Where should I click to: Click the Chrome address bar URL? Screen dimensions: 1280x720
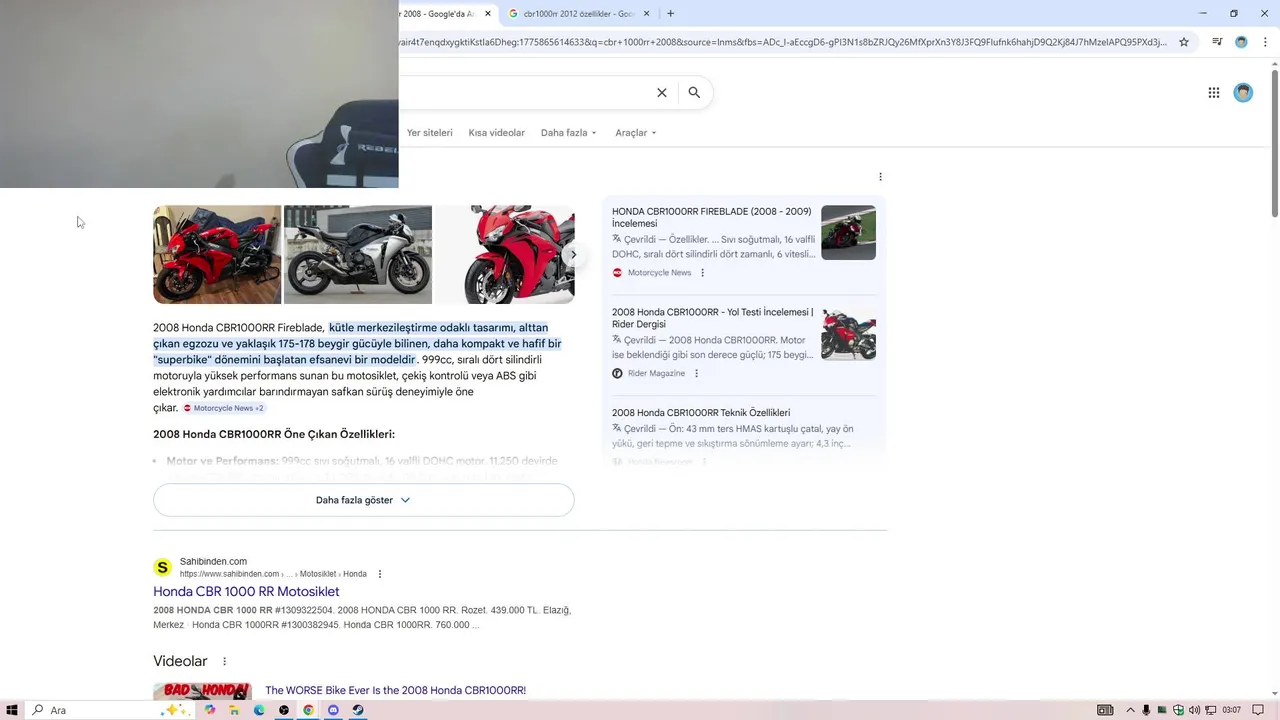[x=782, y=42]
